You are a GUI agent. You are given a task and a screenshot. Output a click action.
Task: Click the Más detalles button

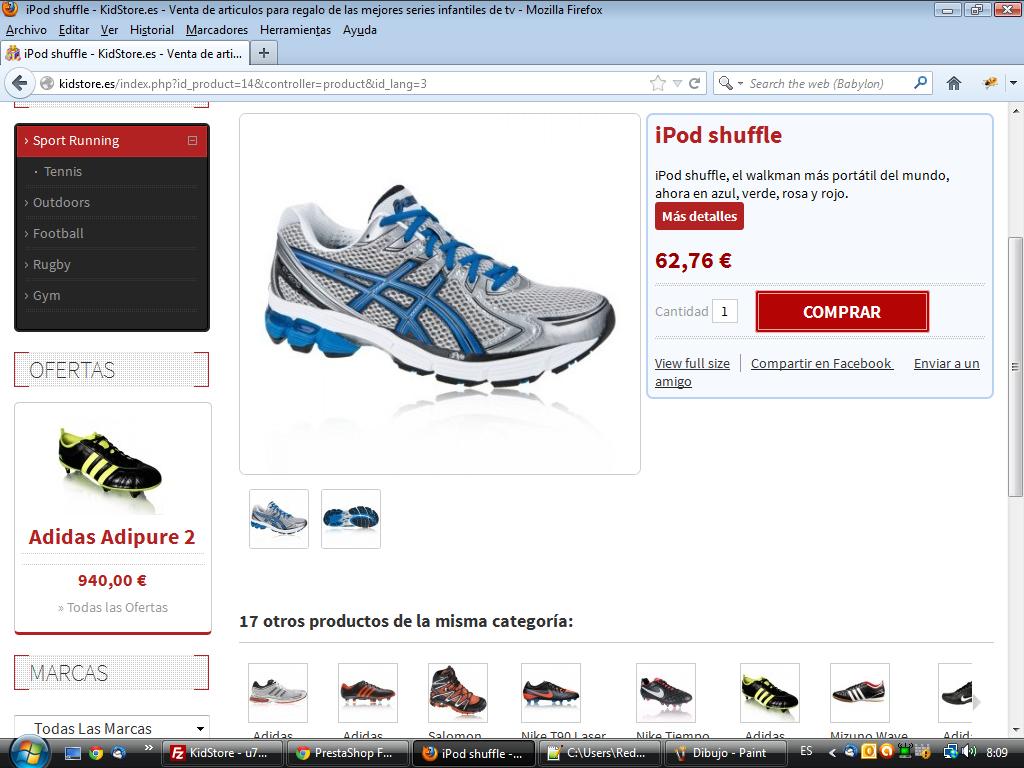pos(699,216)
